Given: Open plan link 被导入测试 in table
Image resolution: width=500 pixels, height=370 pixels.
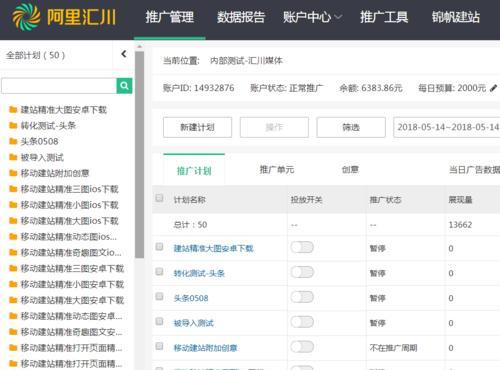Looking at the screenshot, I should point(194,323).
